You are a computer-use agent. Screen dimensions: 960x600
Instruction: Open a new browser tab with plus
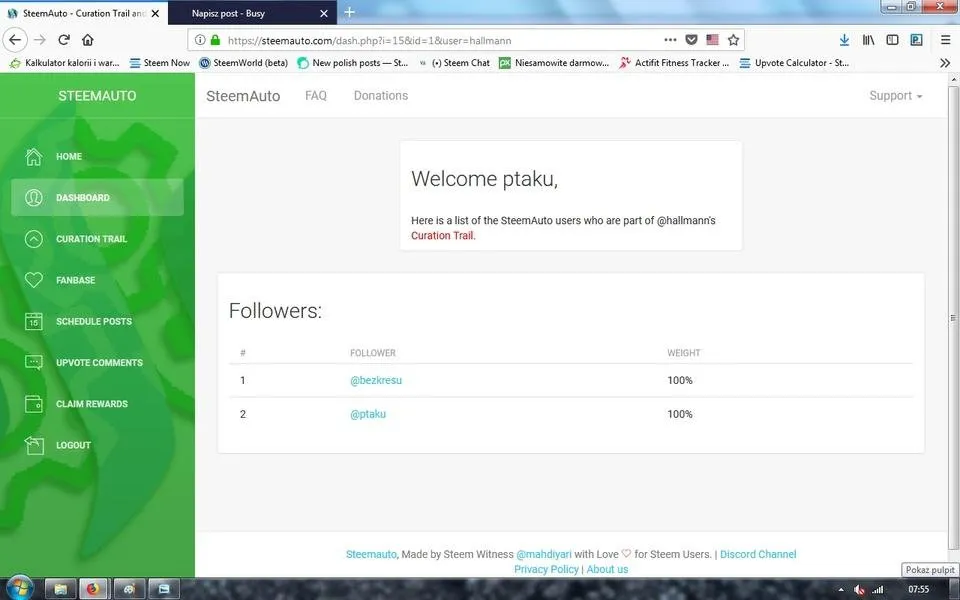[349, 12]
